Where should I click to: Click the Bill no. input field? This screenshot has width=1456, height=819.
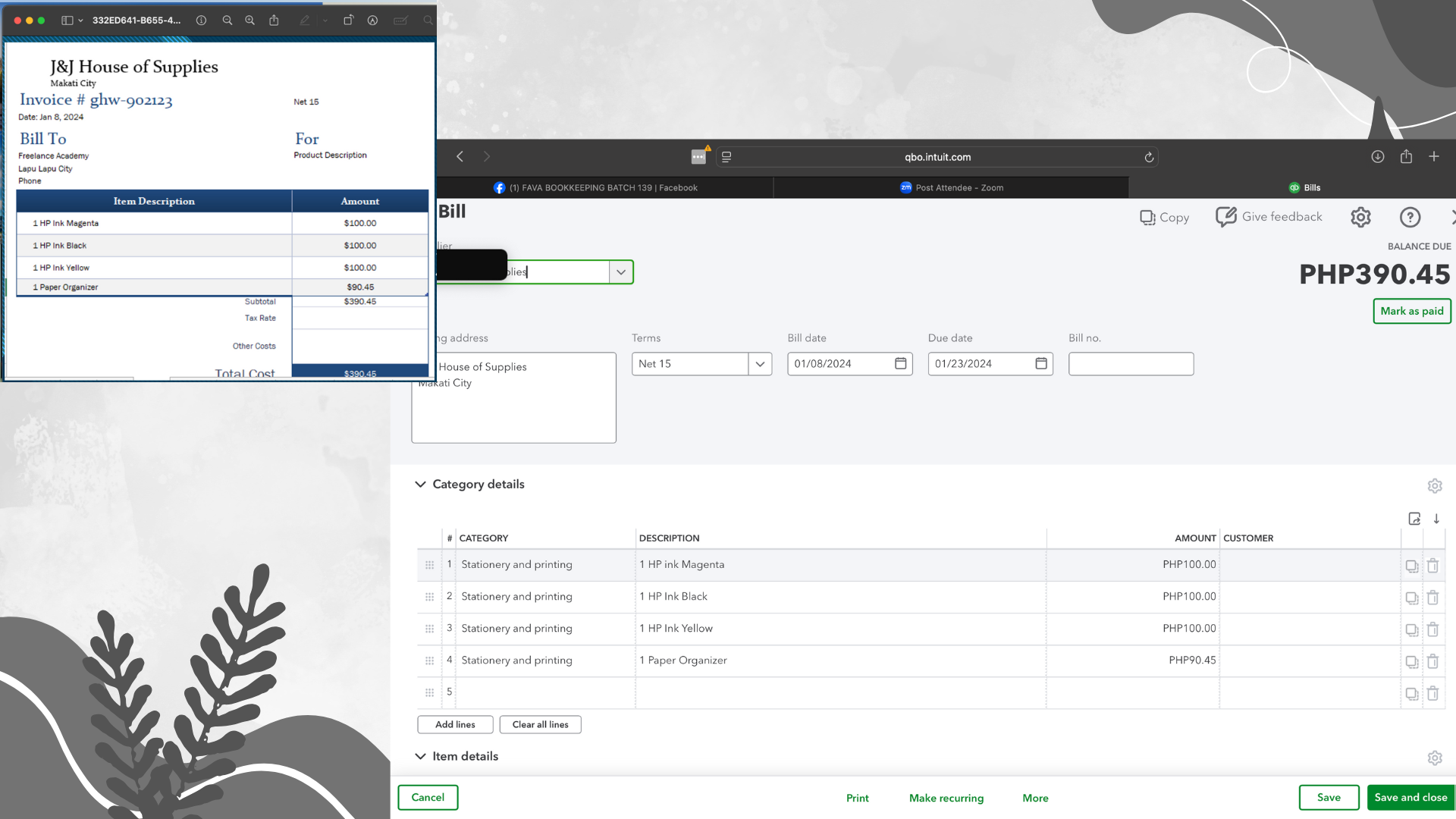[x=1130, y=364]
